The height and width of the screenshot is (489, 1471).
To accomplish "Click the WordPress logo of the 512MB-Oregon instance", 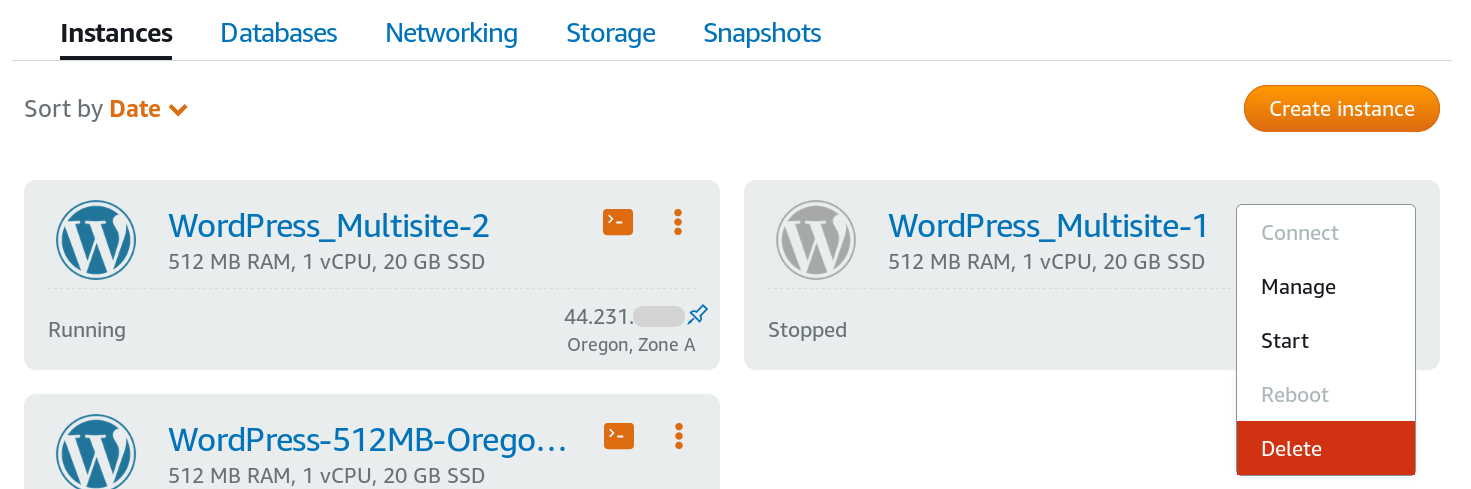I will click(x=96, y=451).
